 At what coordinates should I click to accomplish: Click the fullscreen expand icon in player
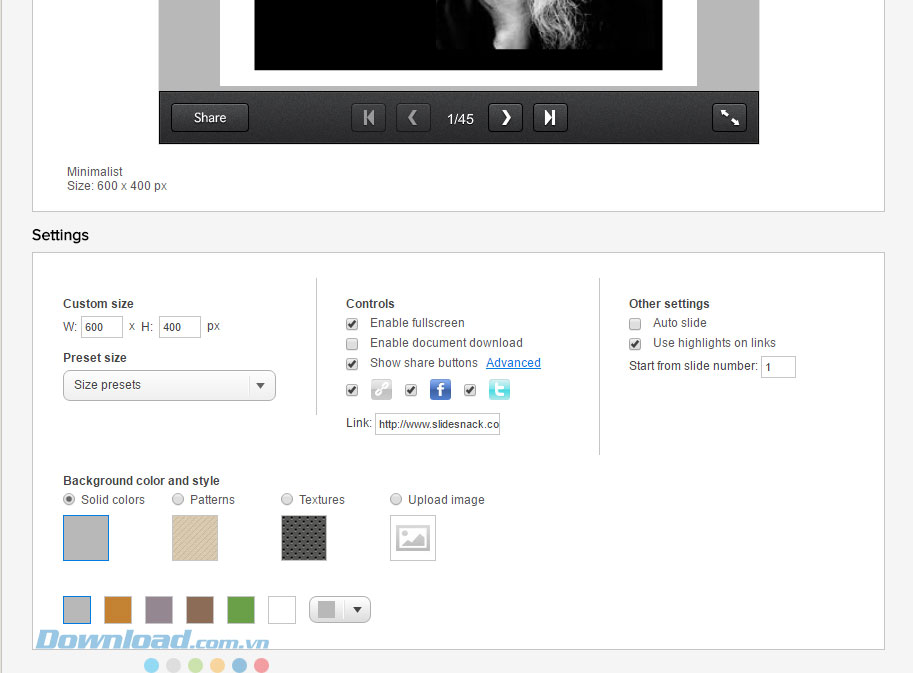click(729, 118)
